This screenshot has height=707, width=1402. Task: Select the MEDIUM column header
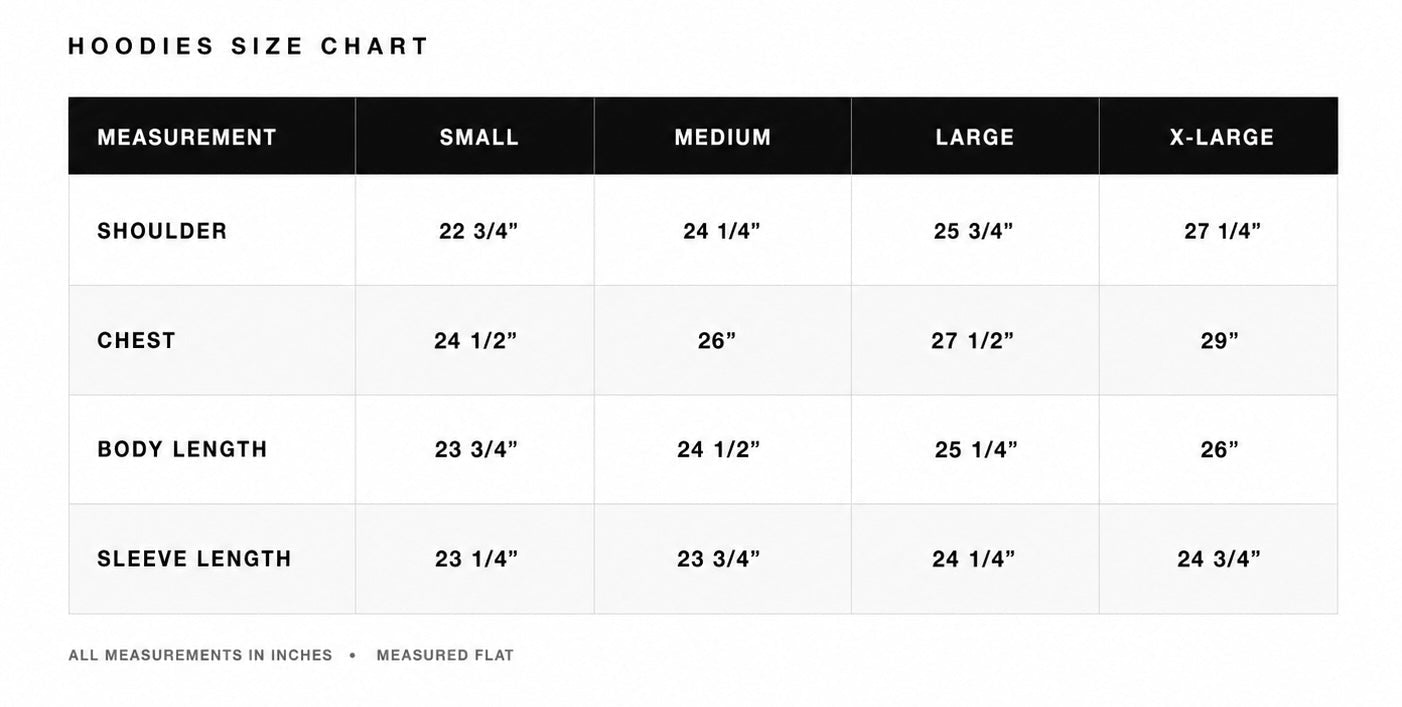coord(723,137)
